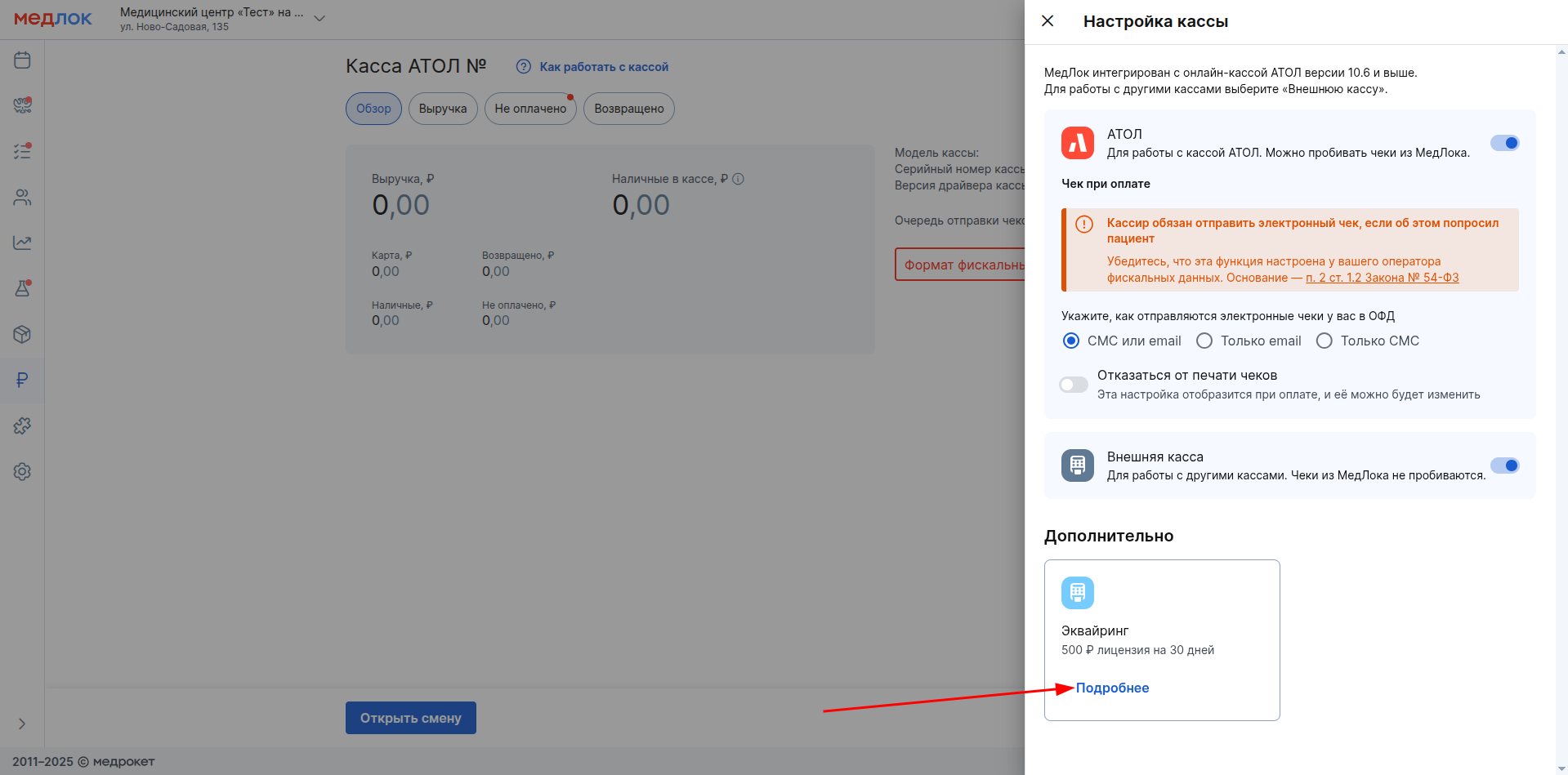Expand the clinic selector dropdown chevron
Image resolution: width=1568 pixels, height=775 pixels.
point(319,19)
